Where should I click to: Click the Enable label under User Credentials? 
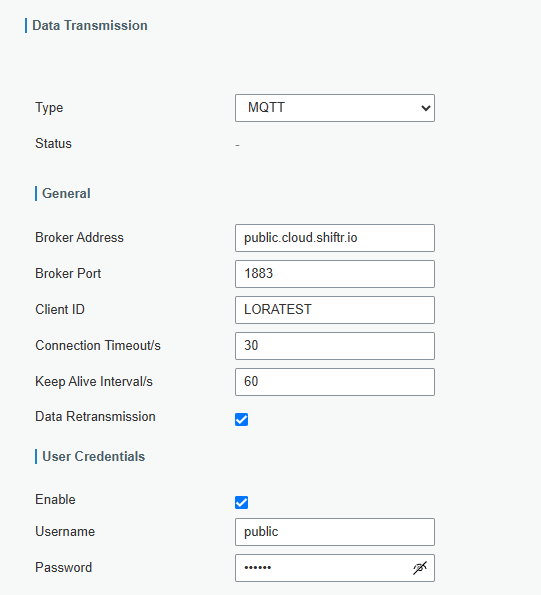(x=55, y=499)
